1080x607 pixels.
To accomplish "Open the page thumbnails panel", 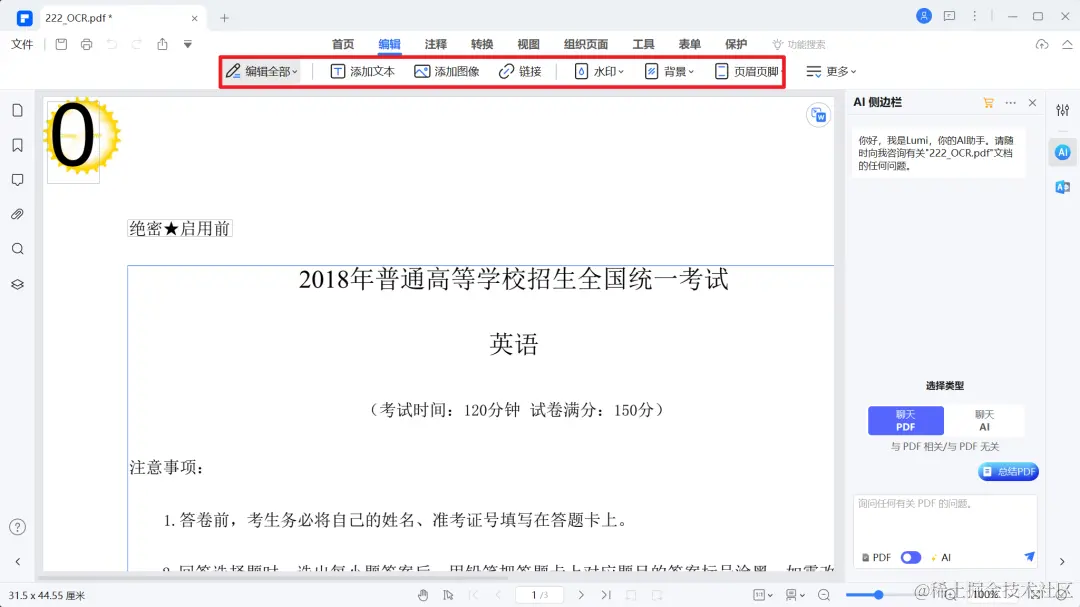I will 17,110.
